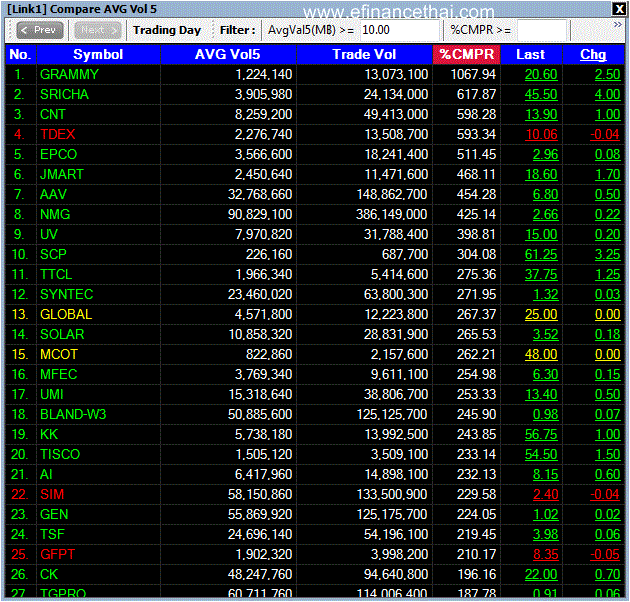The height and width of the screenshot is (602, 630).
Task: Sort by the AVG Vol5 column header
Action: click(228, 54)
